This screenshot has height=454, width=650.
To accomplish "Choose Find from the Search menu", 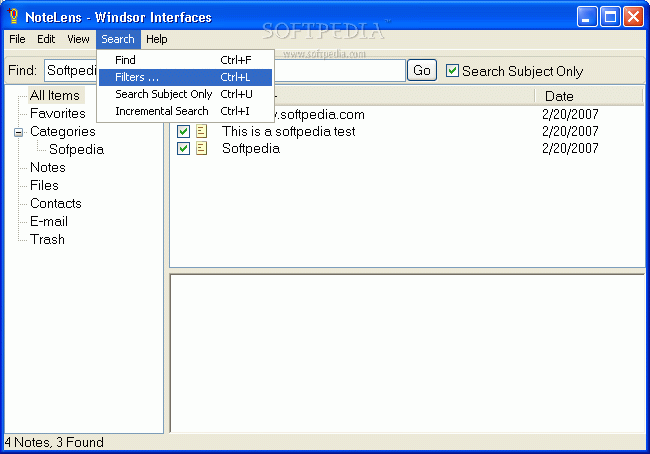I will 185,60.
